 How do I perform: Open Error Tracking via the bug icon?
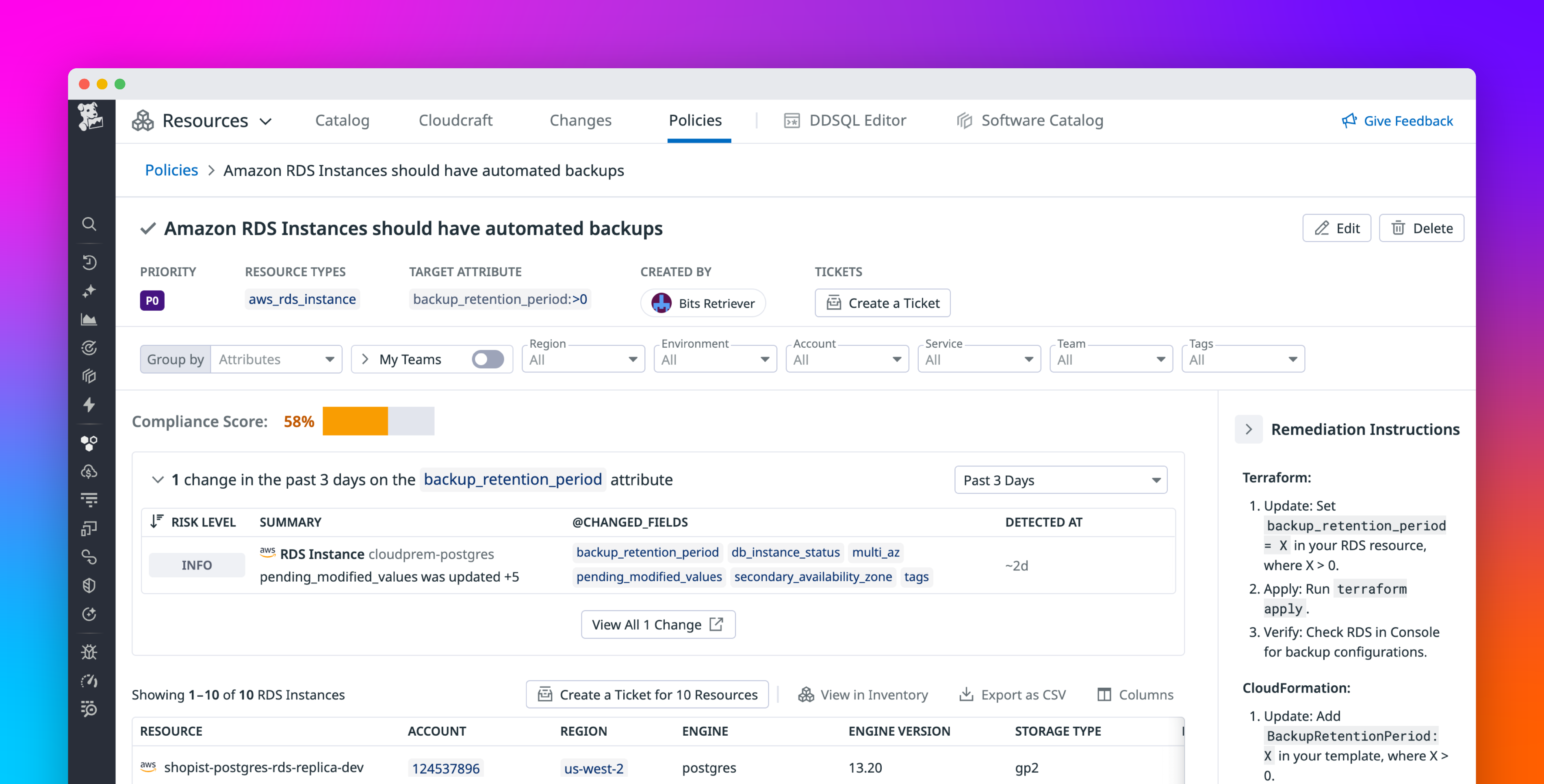point(90,652)
